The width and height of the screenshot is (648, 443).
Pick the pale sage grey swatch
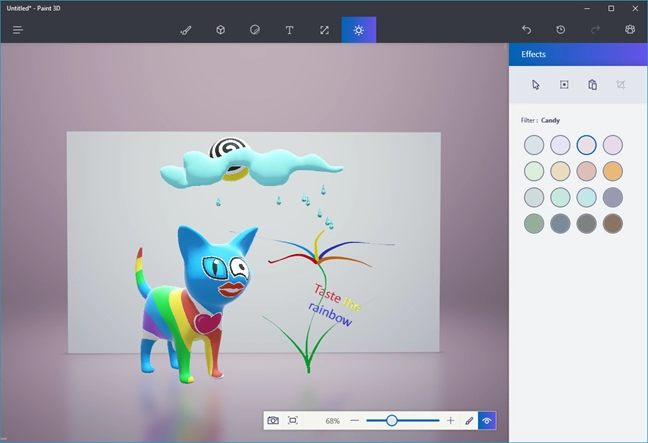[534, 198]
